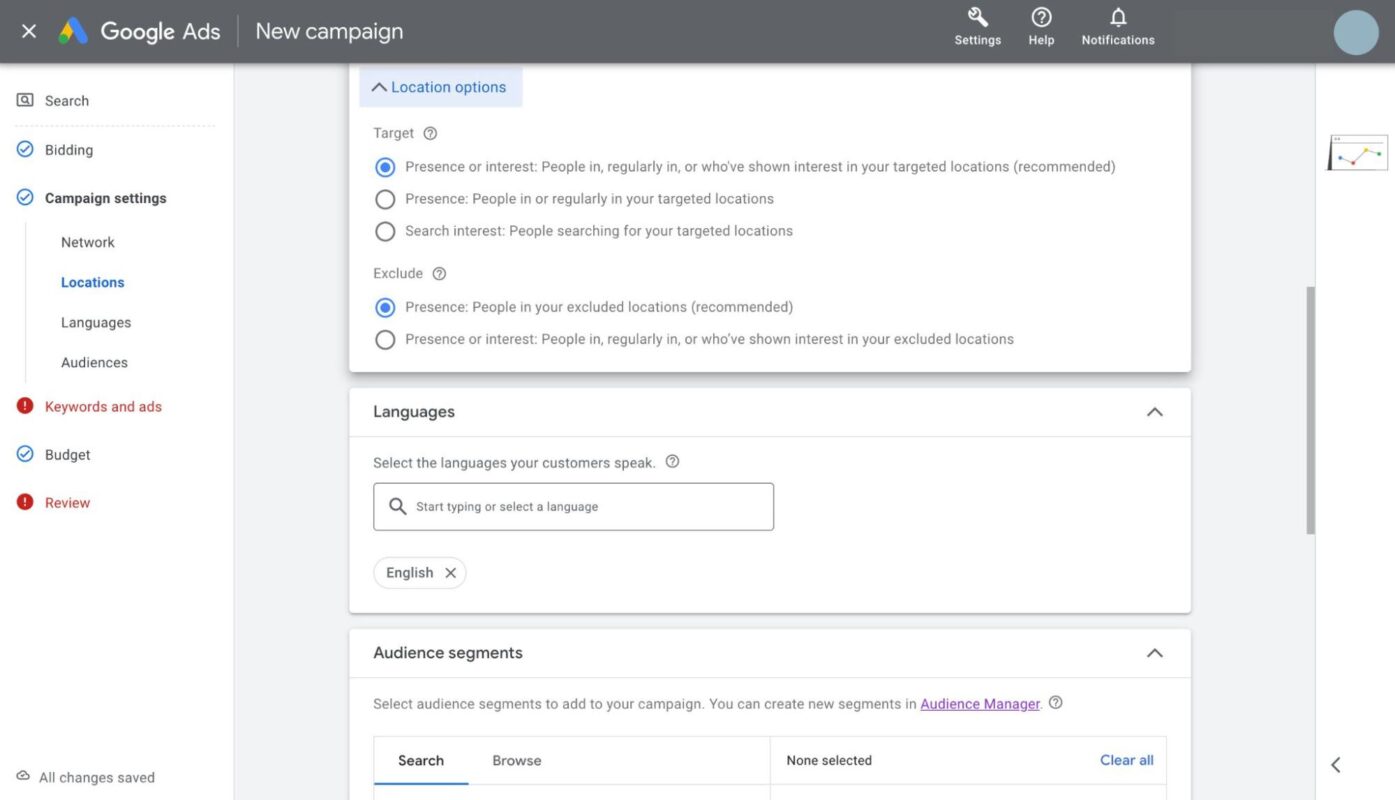Screen dimensions: 1395x800
Task: Collapse the Languages card
Action: [x=1154, y=412]
